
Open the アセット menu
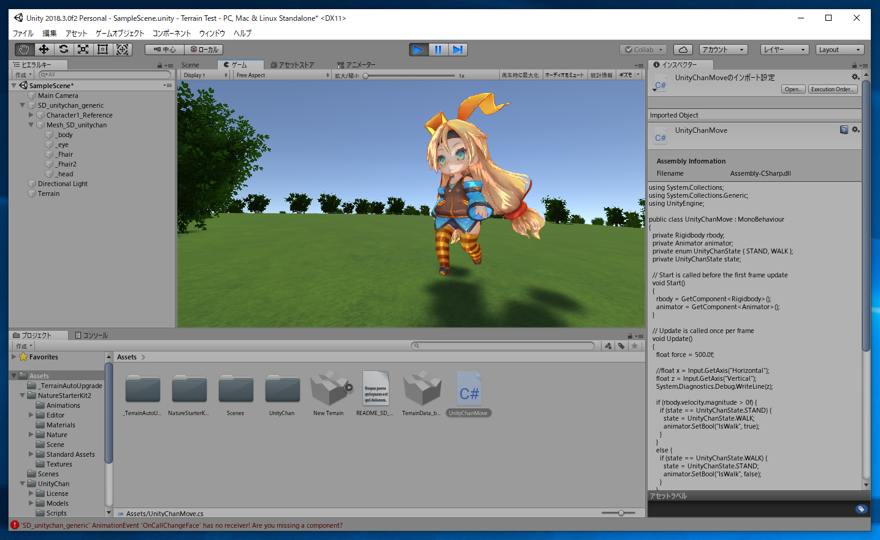[x=76, y=33]
